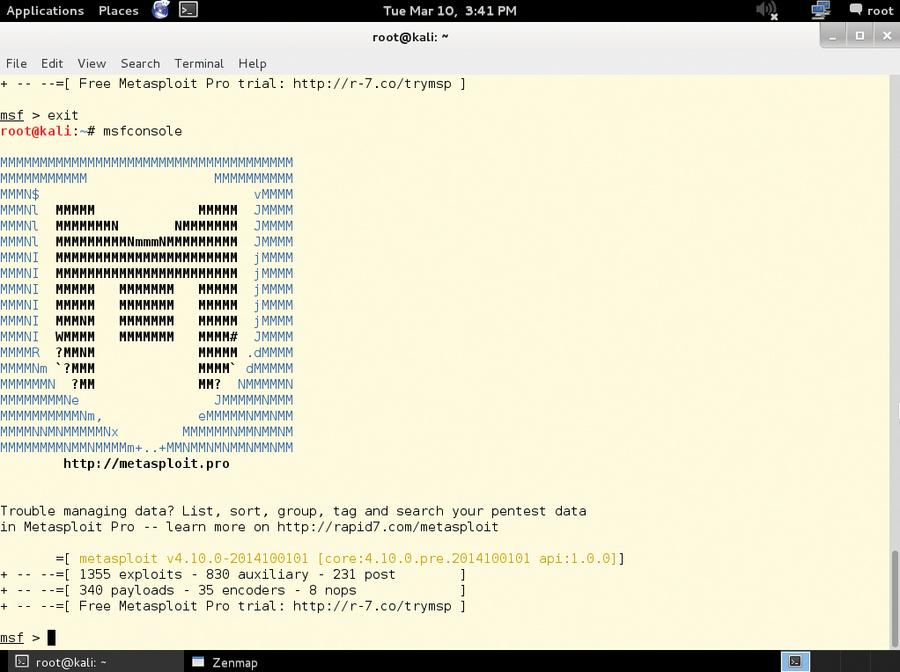Click the workspace switcher terminal icon
This screenshot has width=900, height=672.
click(x=796, y=662)
